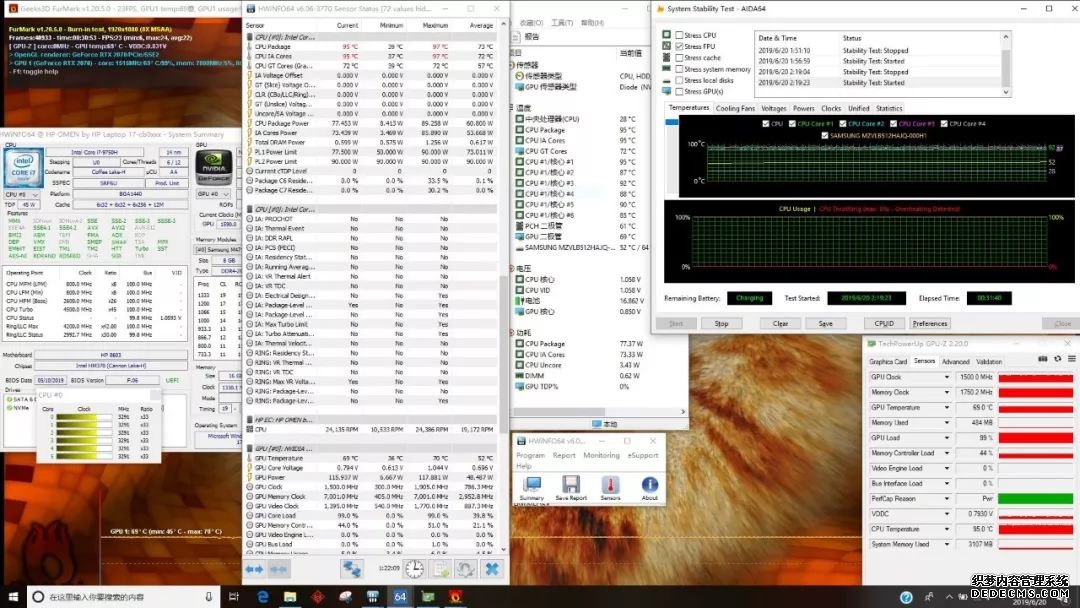
Task: Toggle SAMSUNG MZVLB512HAJQ graph checkbox
Action: (824, 136)
